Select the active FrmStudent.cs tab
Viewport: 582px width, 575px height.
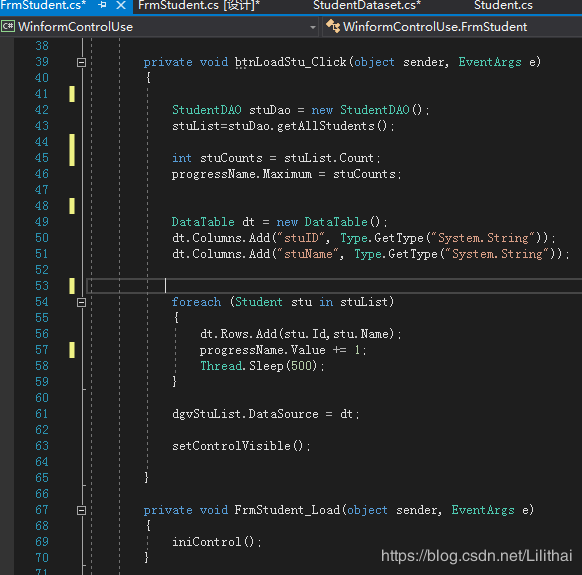43,5
